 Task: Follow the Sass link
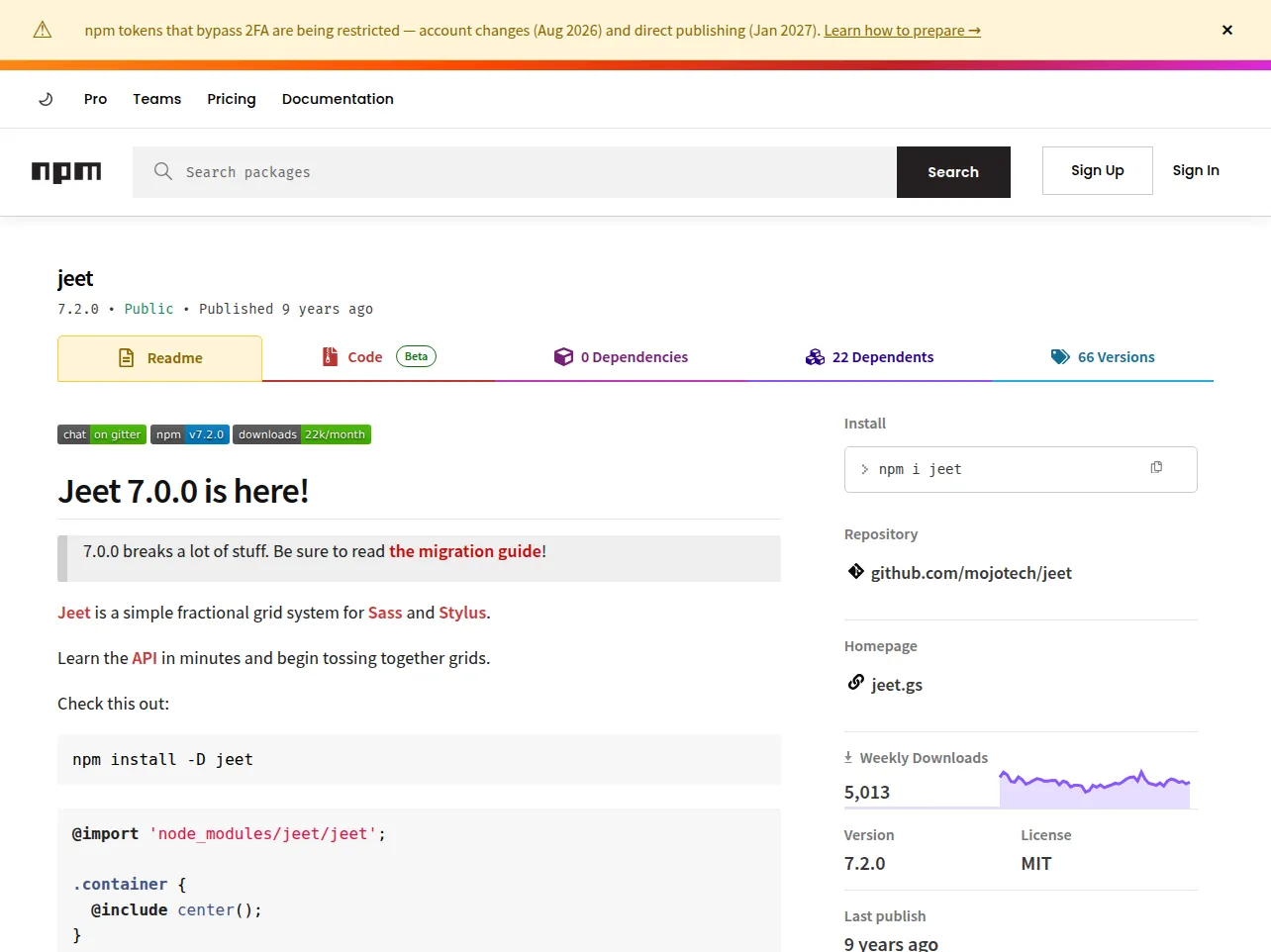click(x=385, y=613)
